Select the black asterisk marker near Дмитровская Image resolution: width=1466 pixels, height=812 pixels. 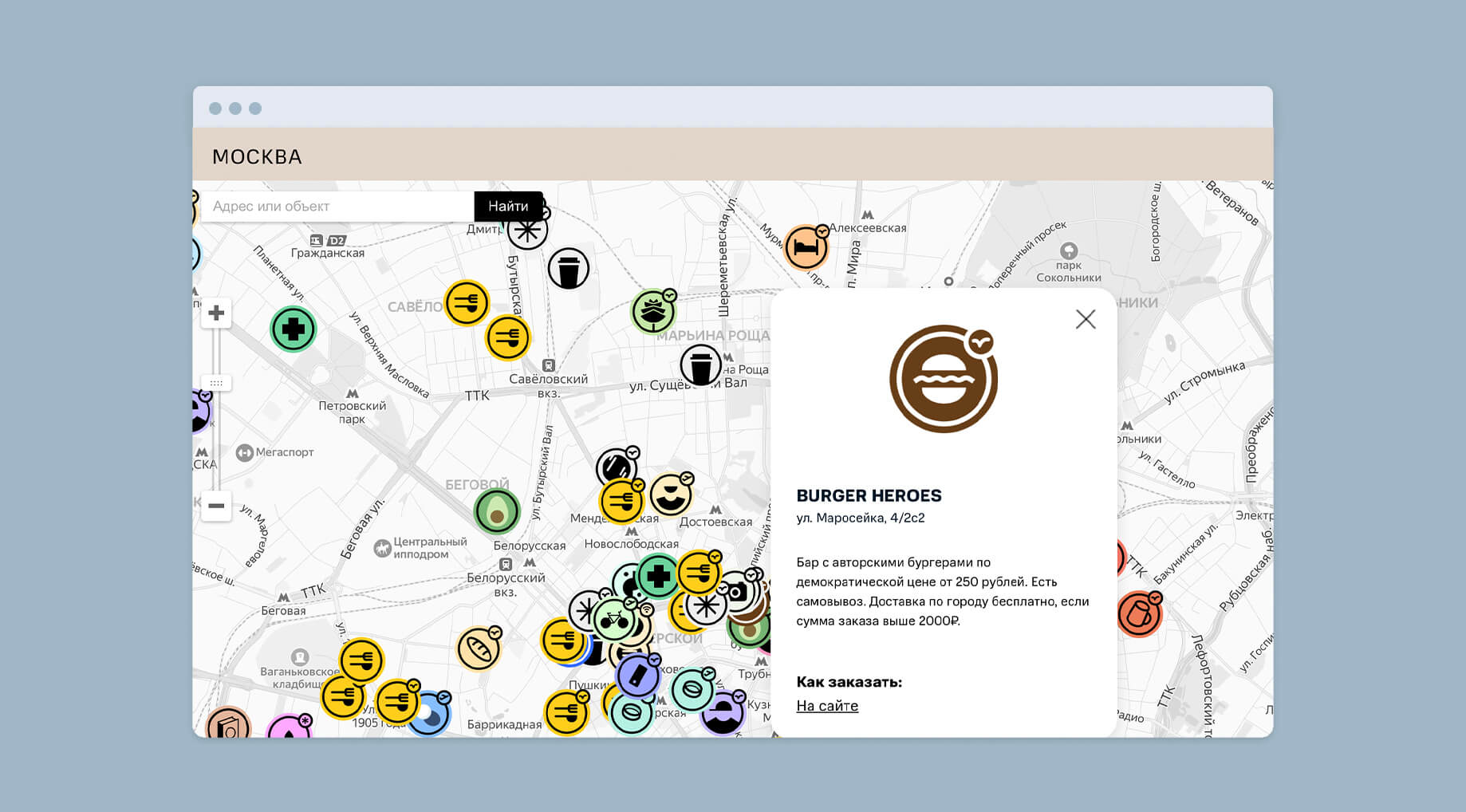527,230
